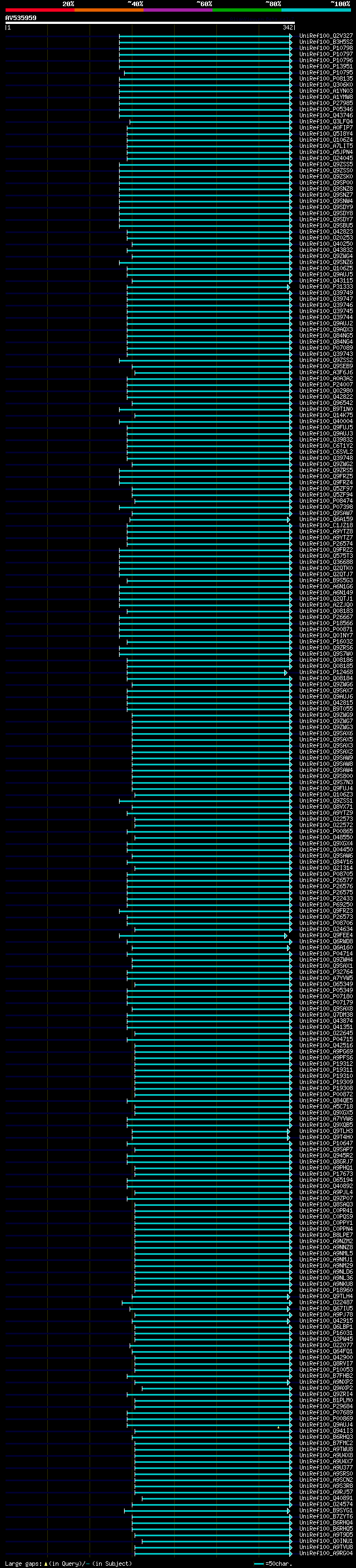356x1568 pixels.
Task: Click hit label UniRef100_A0FIP7
Action: click(x=326, y=127)
